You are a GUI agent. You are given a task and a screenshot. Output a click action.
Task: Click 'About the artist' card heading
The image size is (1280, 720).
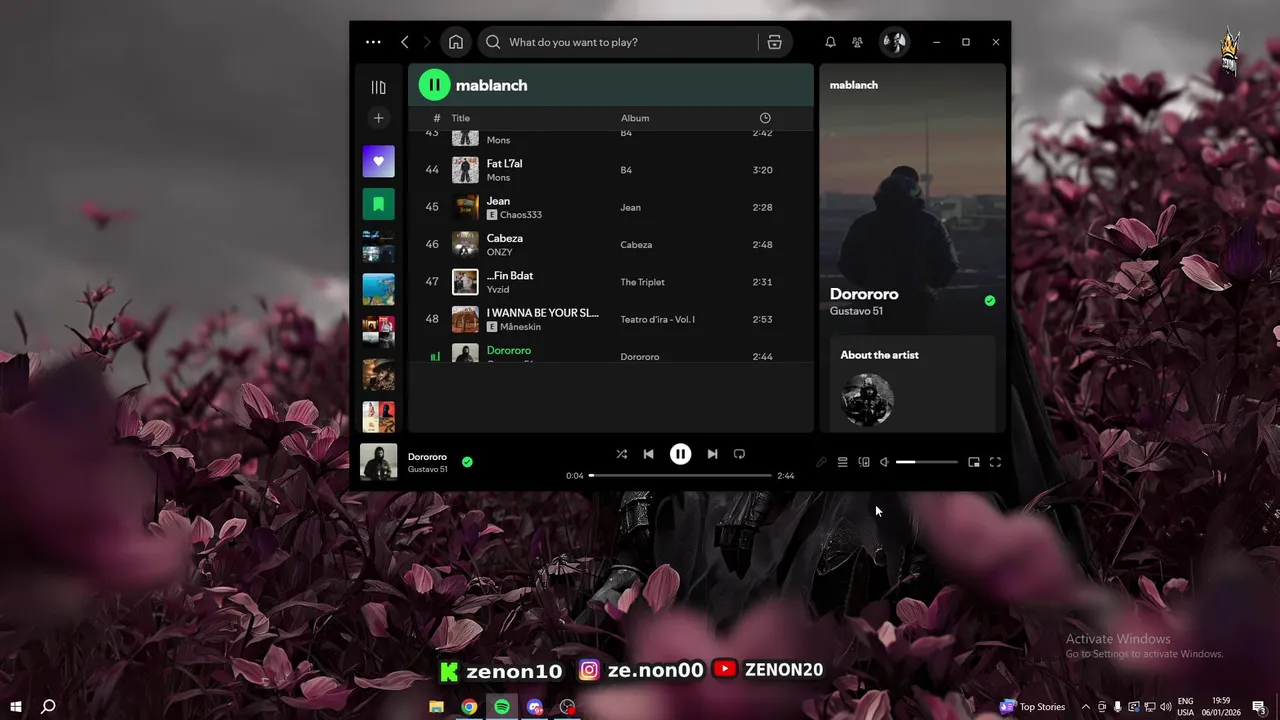pos(879,355)
